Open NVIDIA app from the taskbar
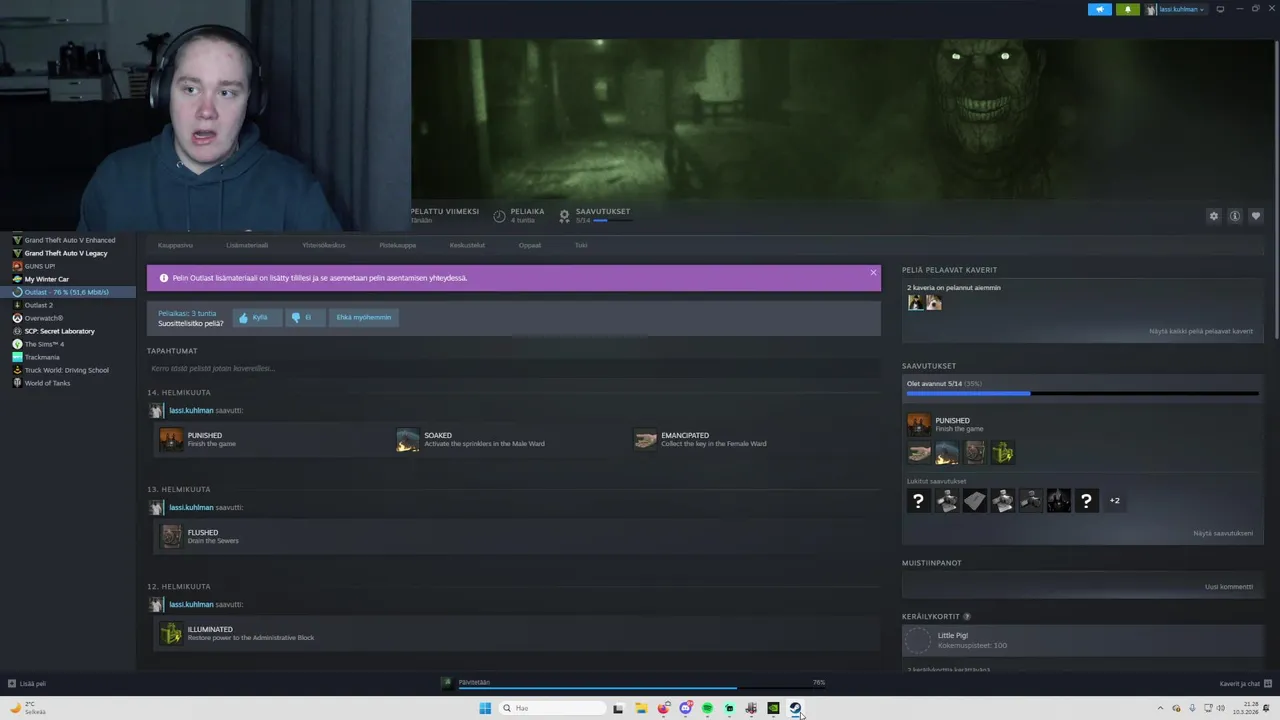 pyautogui.click(x=773, y=708)
